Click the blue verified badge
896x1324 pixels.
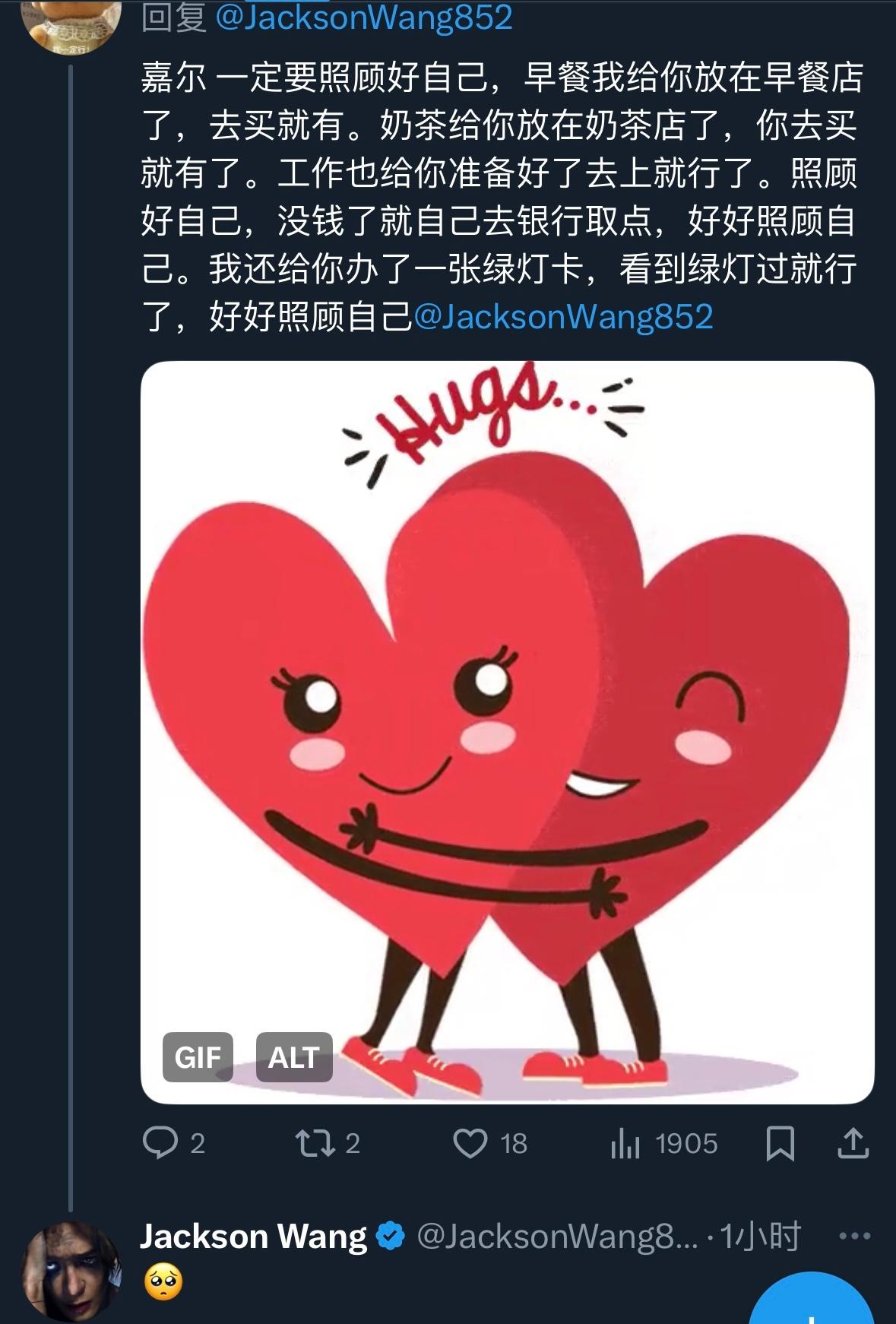(x=391, y=1237)
